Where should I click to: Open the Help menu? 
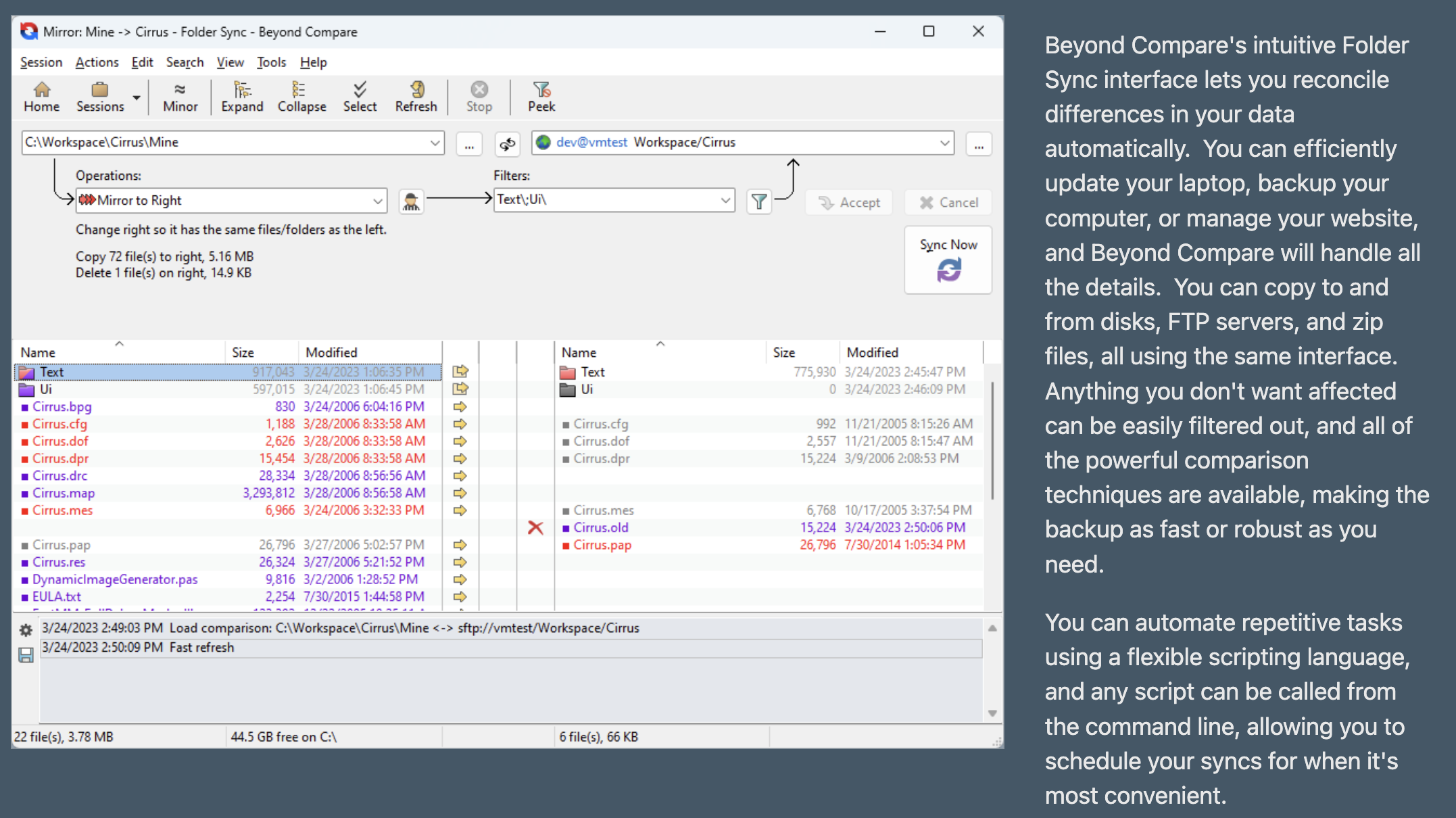point(313,62)
